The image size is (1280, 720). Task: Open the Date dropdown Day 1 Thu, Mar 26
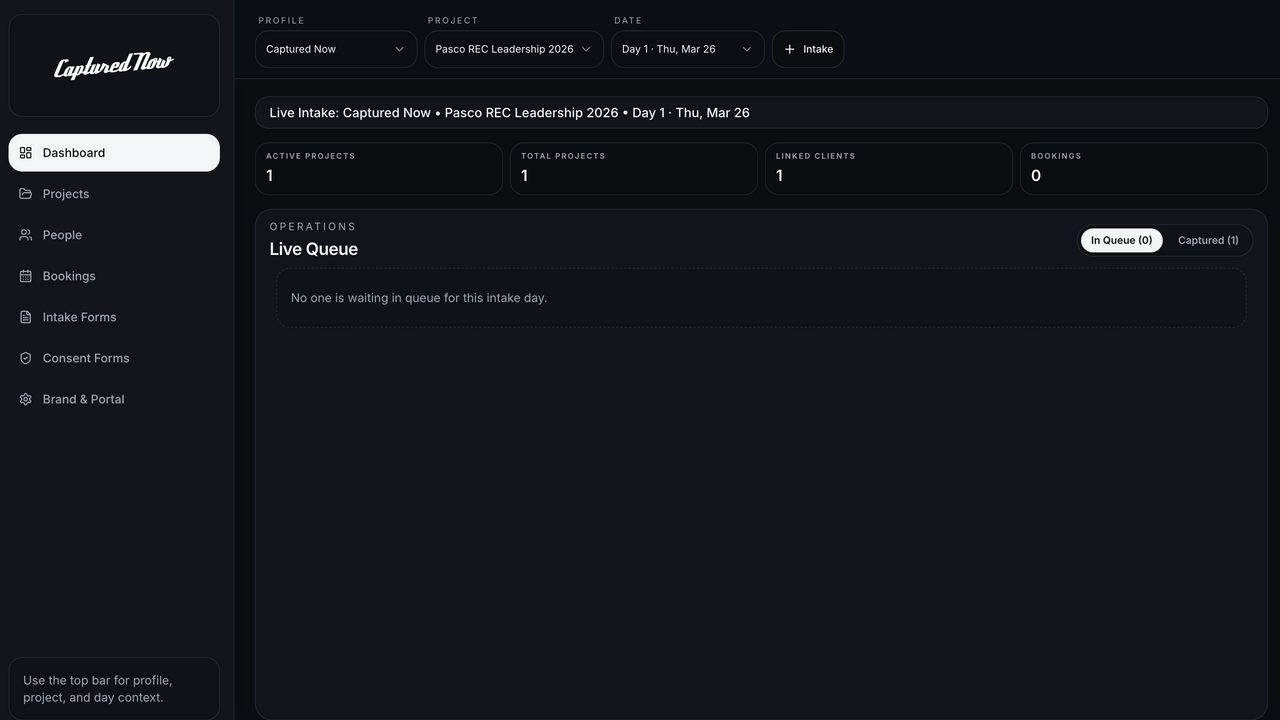coord(688,49)
